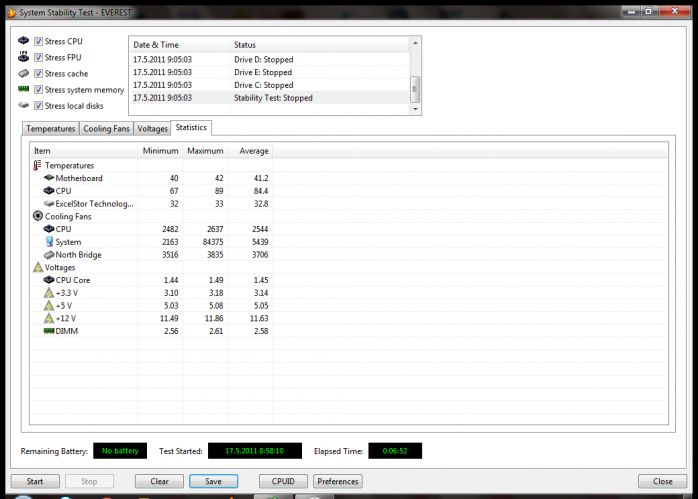Select the 'Drive C: Stopped' log row
Image resolution: width=698 pixels, height=499 pixels.
point(269,85)
